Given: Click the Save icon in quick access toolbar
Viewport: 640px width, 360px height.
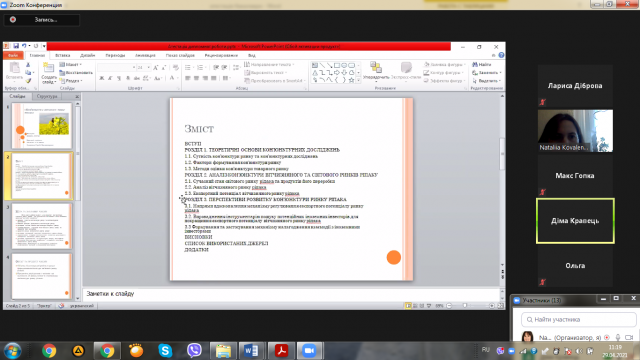Looking at the screenshot, I should 16,46.
